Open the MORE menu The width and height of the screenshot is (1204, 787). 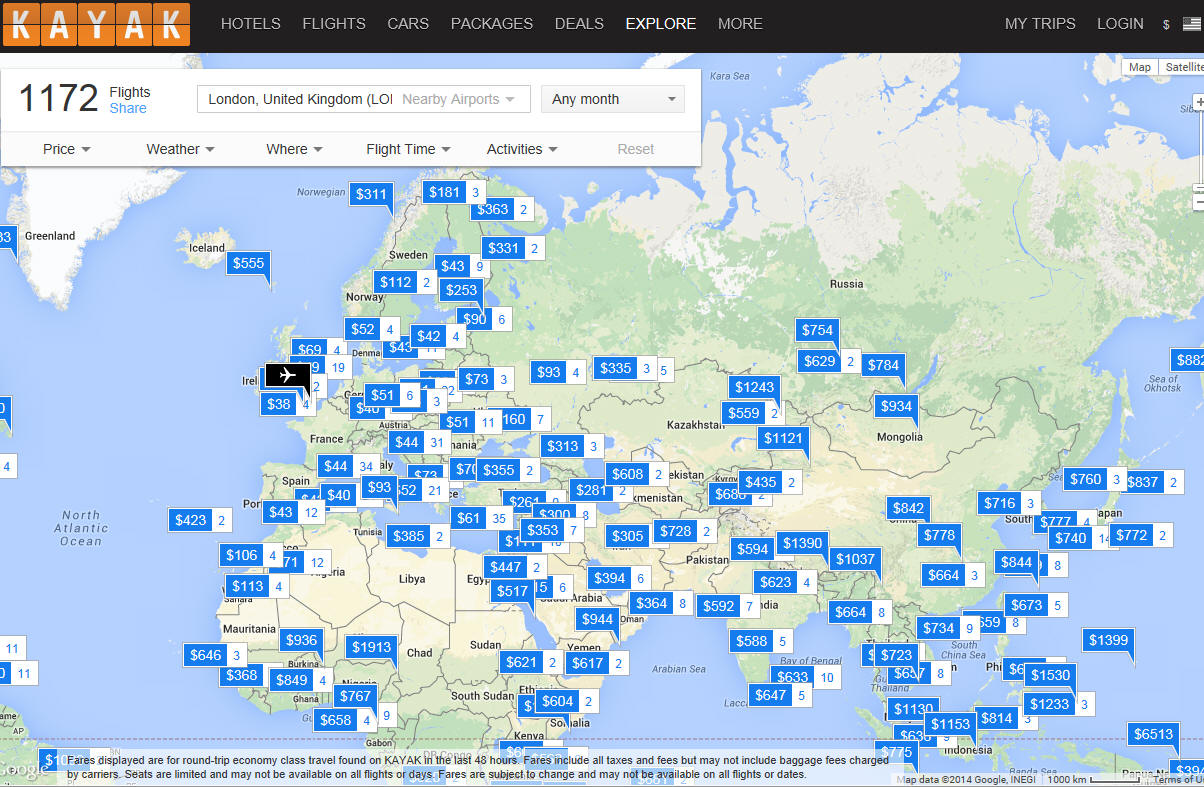click(740, 24)
